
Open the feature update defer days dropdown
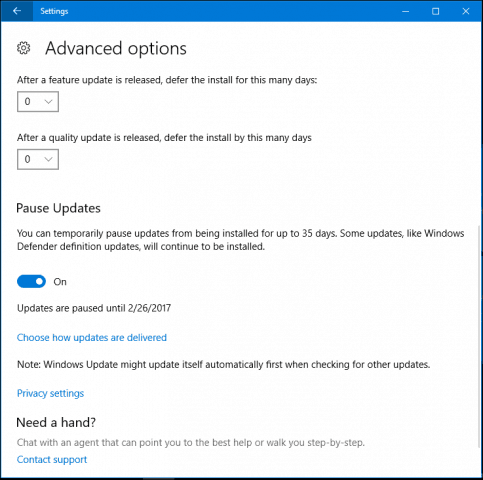pos(38,102)
